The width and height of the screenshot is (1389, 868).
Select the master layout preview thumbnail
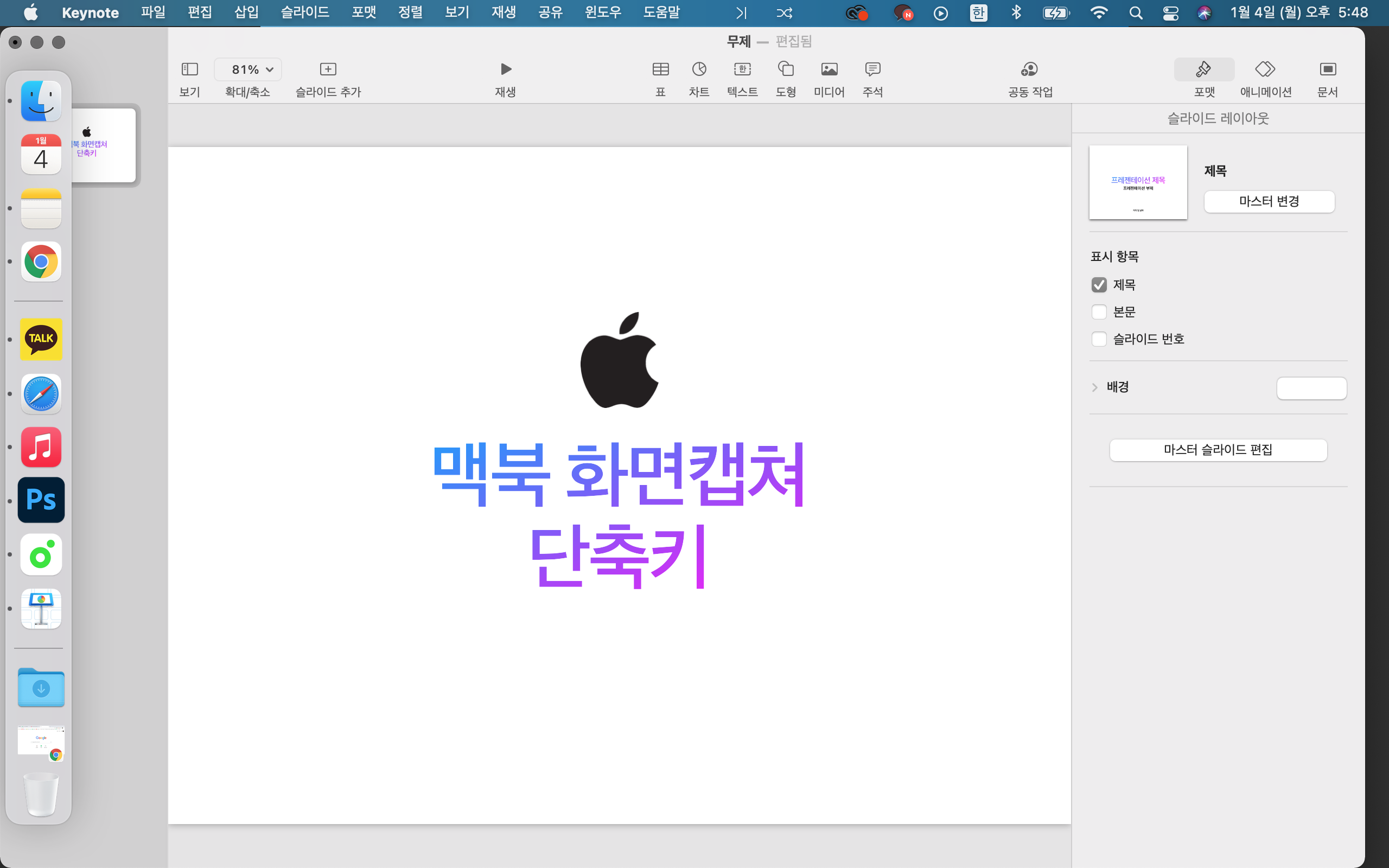click(1138, 182)
